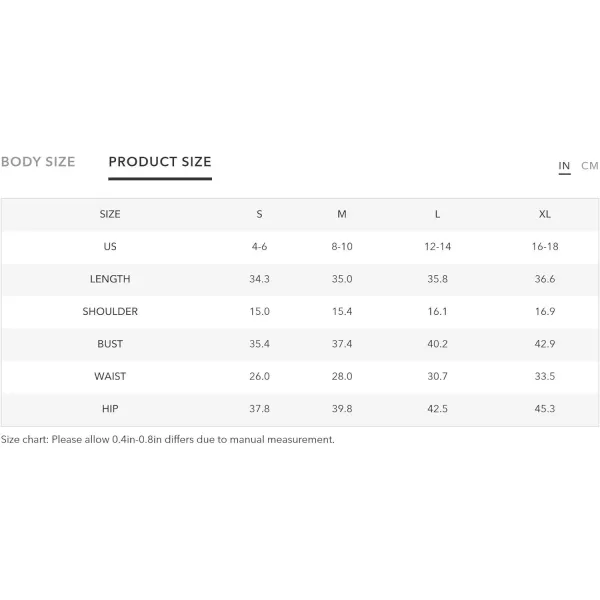Select the PRODUCT SIZE tab

[x=160, y=162]
